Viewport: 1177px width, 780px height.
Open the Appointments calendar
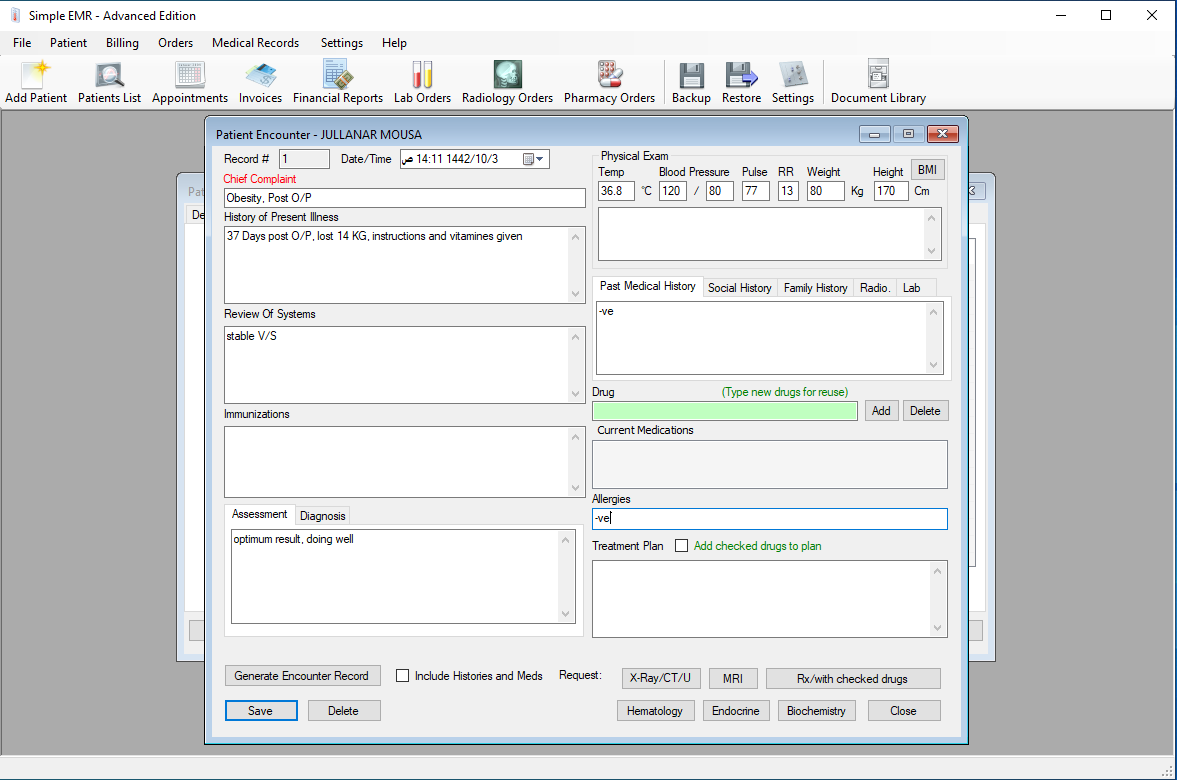tap(189, 80)
